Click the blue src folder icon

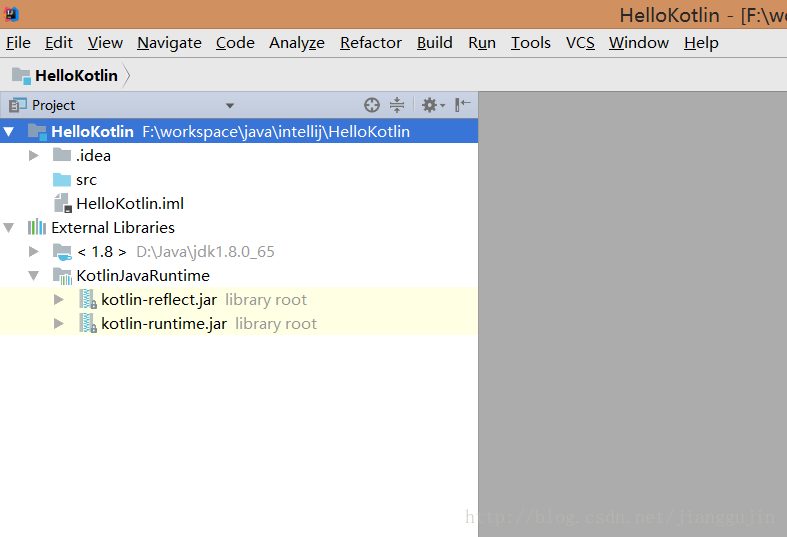(x=62, y=179)
